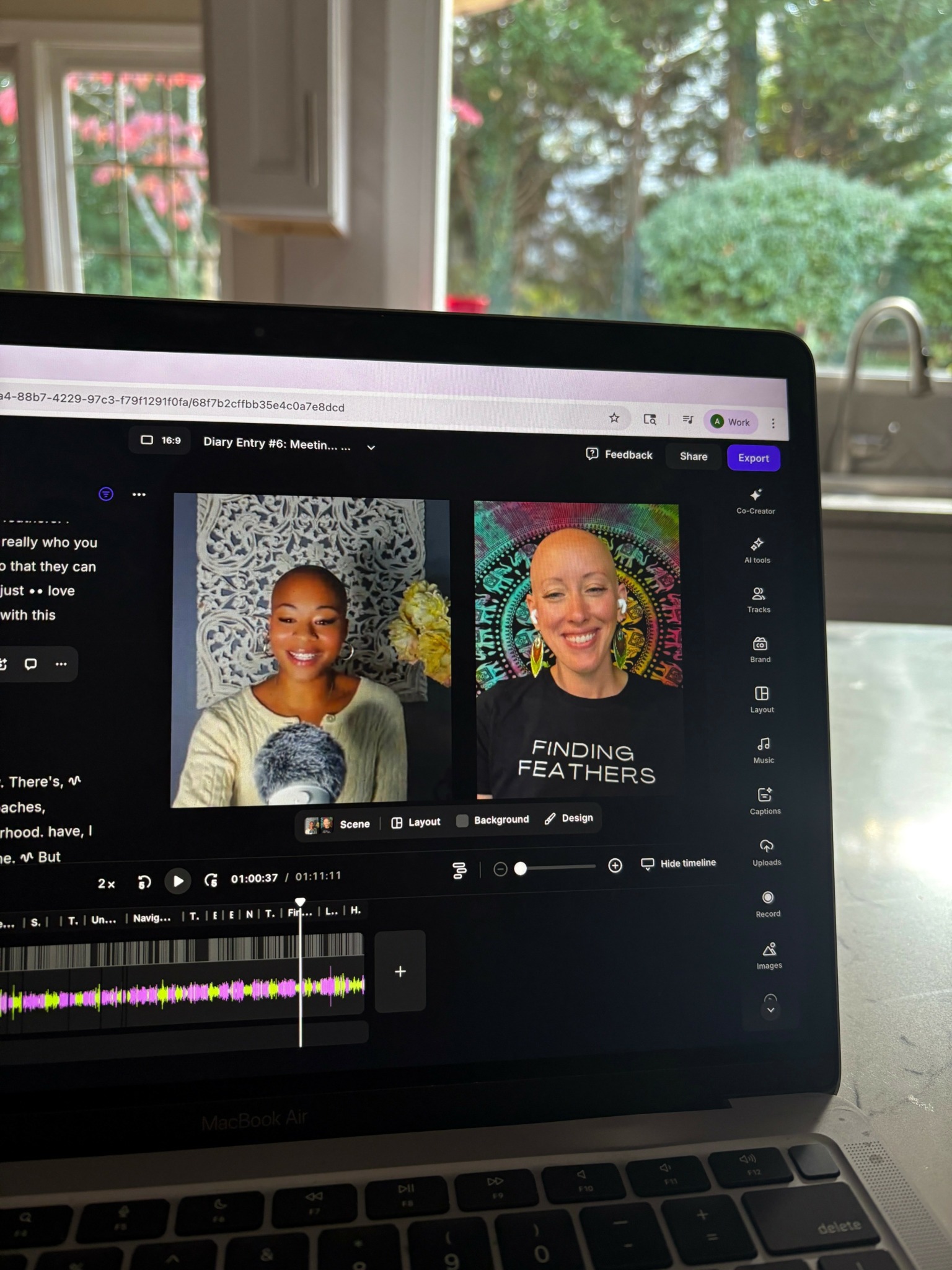Viewport: 952px width, 1270px height.
Task: Open the Co-Creator panel
Action: [x=756, y=501]
